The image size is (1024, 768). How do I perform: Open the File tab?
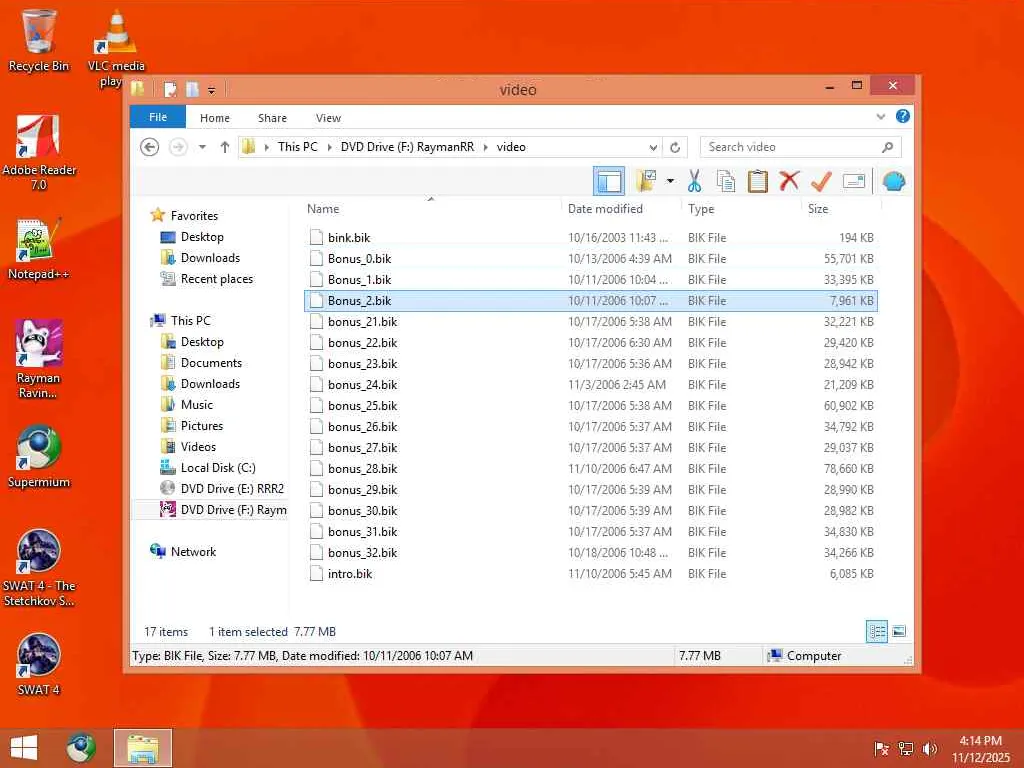point(158,117)
